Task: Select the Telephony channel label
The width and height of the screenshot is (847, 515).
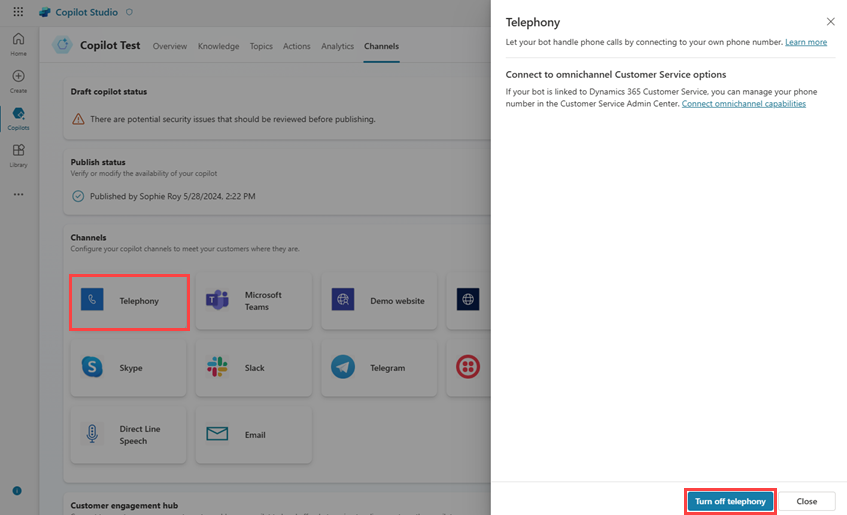Action: (x=139, y=301)
